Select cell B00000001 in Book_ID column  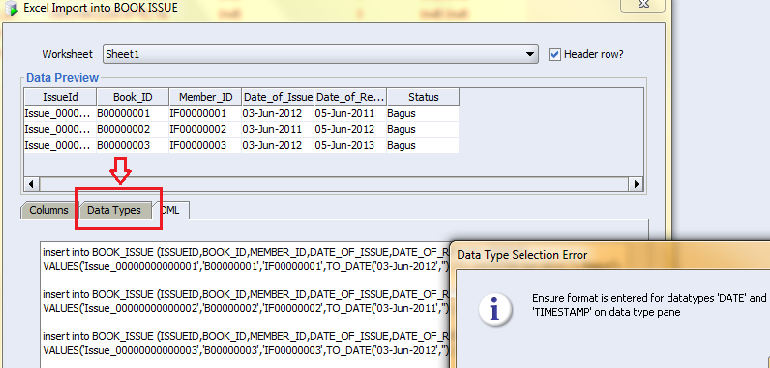click(x=133, y=113)
